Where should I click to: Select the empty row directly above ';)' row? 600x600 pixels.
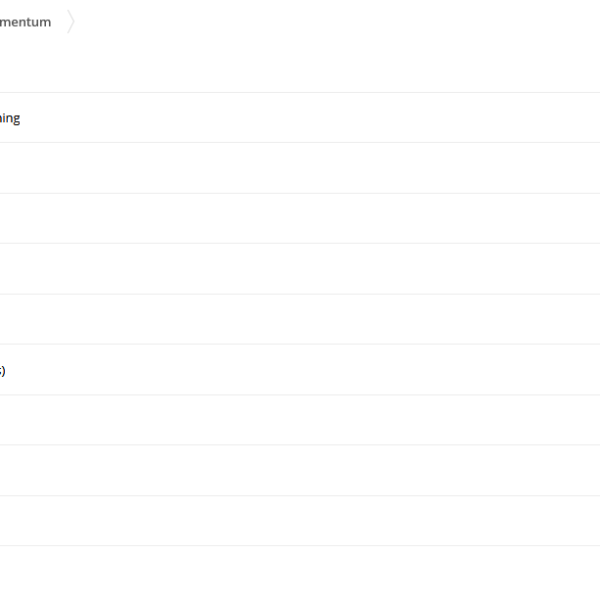tap(300, 319)
